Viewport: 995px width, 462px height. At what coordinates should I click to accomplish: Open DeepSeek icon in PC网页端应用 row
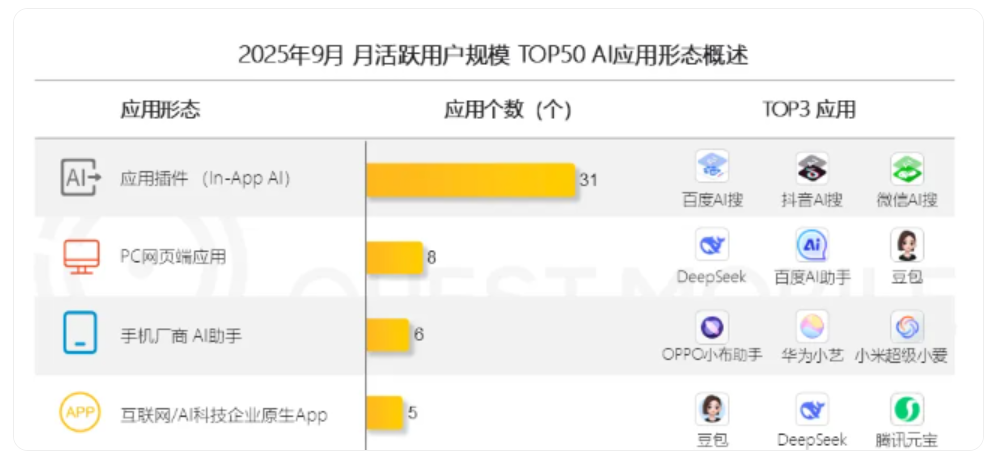click(x=712, y=245)
